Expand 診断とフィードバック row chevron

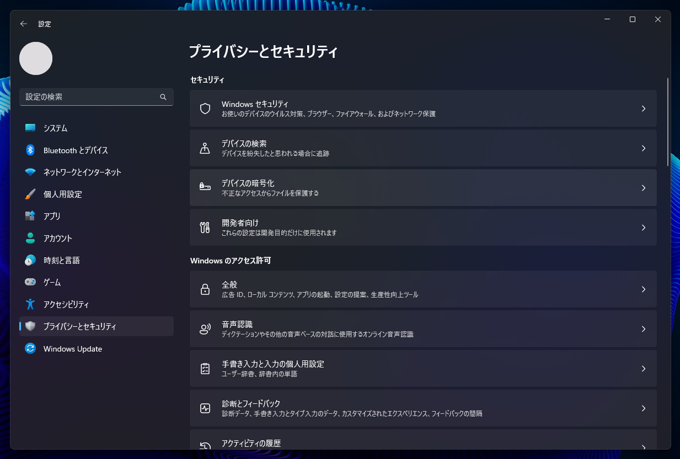point(644,408)
